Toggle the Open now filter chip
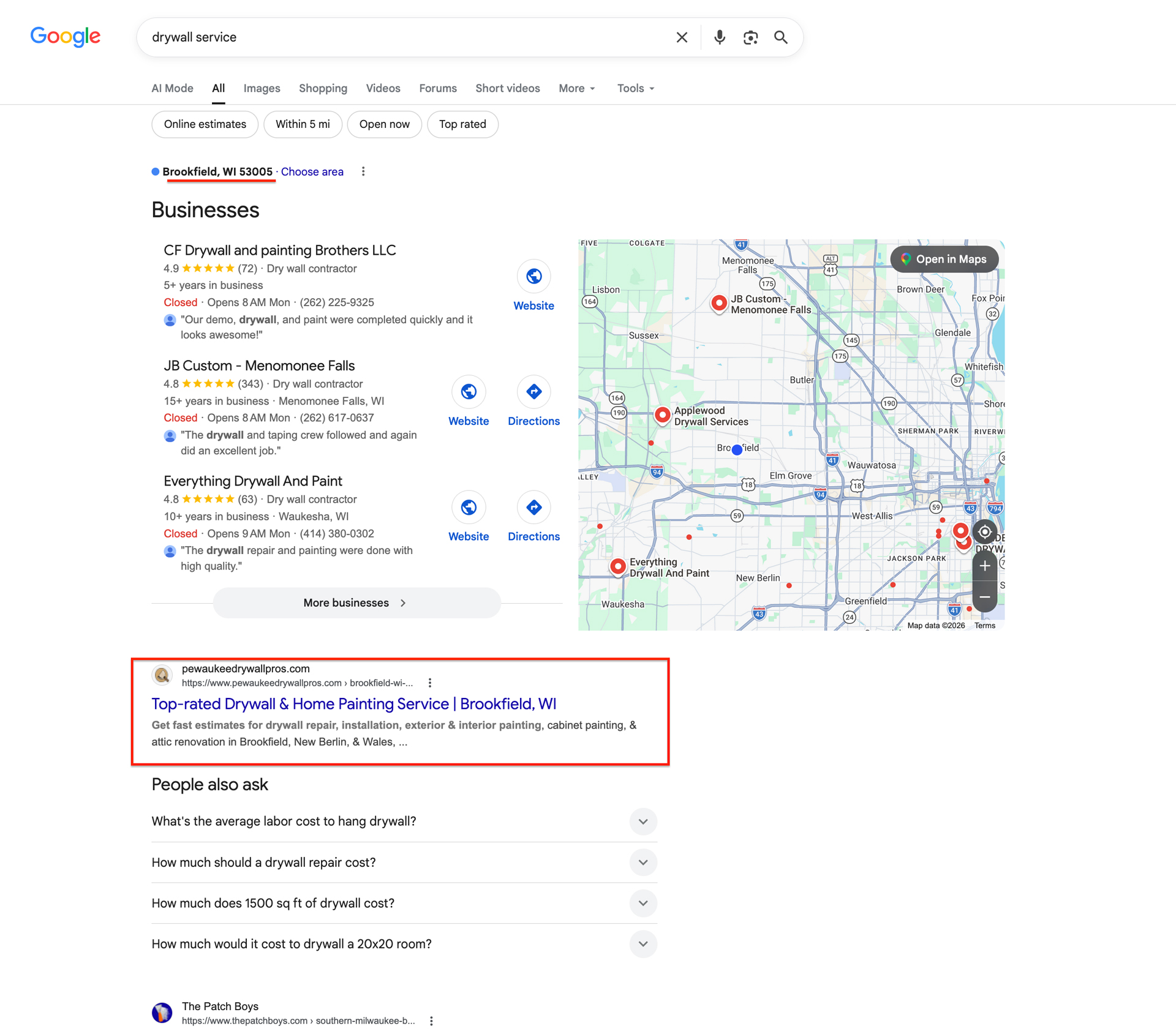Image resolution: width=1176 pixels, height=1031 pixels. point(385,124)
